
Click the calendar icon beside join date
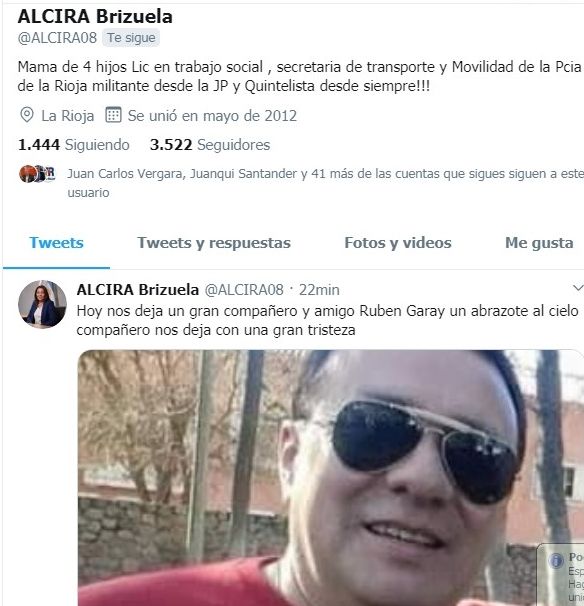pos(113,115)
